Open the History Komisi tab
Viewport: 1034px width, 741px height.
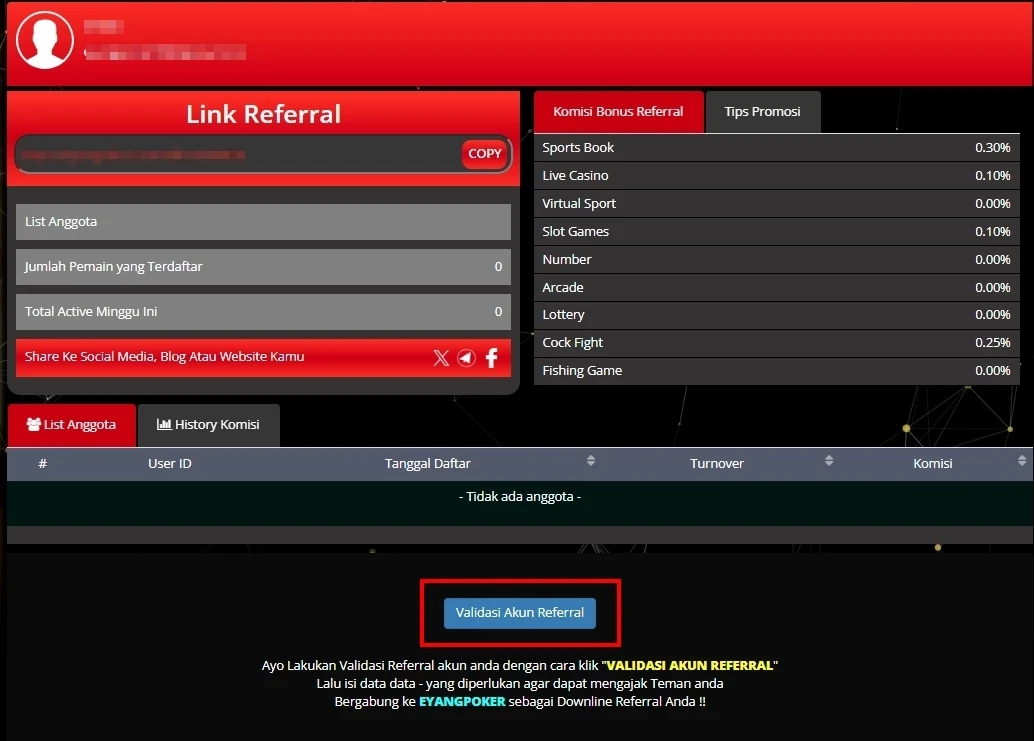tap(208, 425)
